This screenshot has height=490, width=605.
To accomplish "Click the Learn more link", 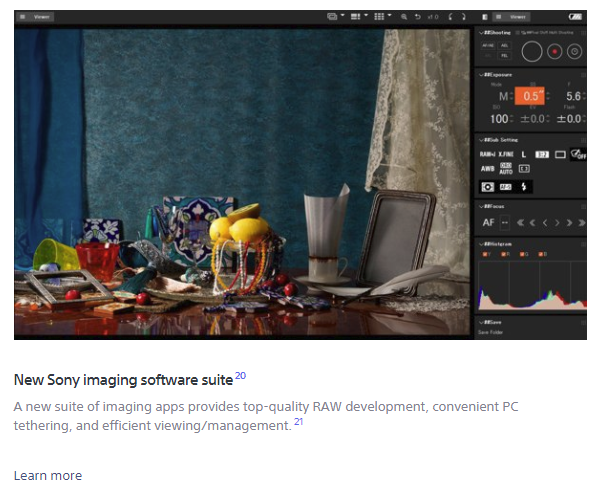I will (x=48, y=475).
